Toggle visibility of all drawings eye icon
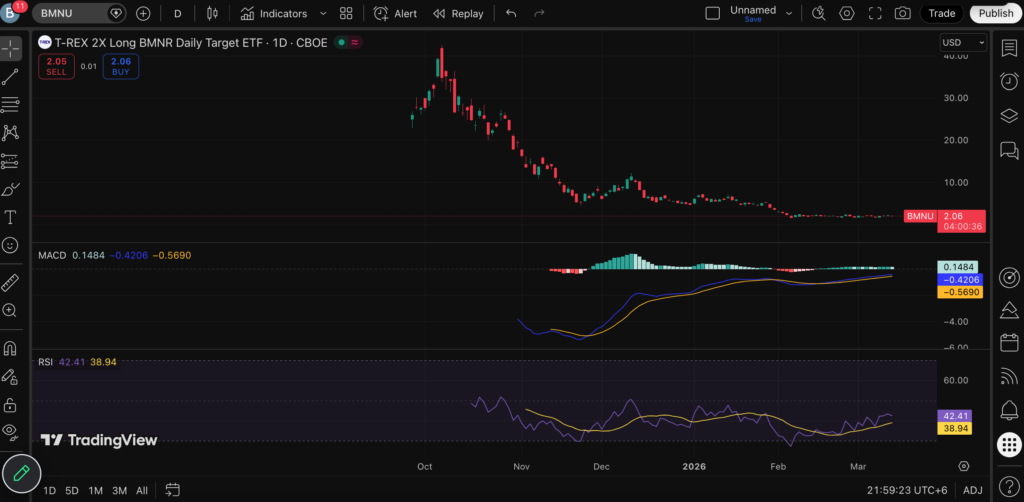This screenshot has height=502, width=1024. coord(11,431)
